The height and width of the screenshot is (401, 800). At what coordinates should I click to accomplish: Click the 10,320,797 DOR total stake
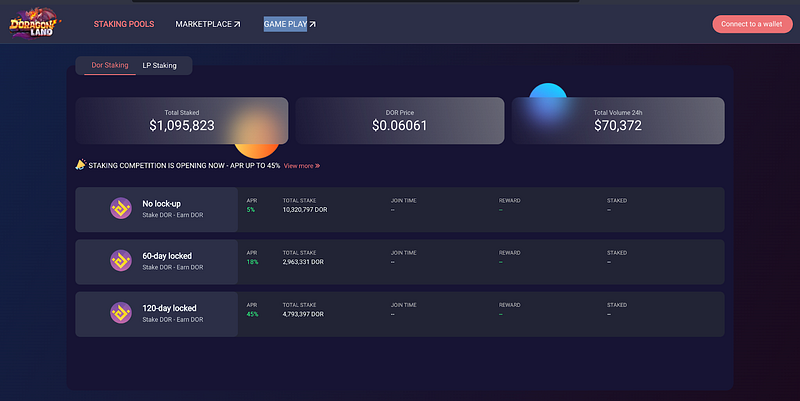click(x=305, y=210)
